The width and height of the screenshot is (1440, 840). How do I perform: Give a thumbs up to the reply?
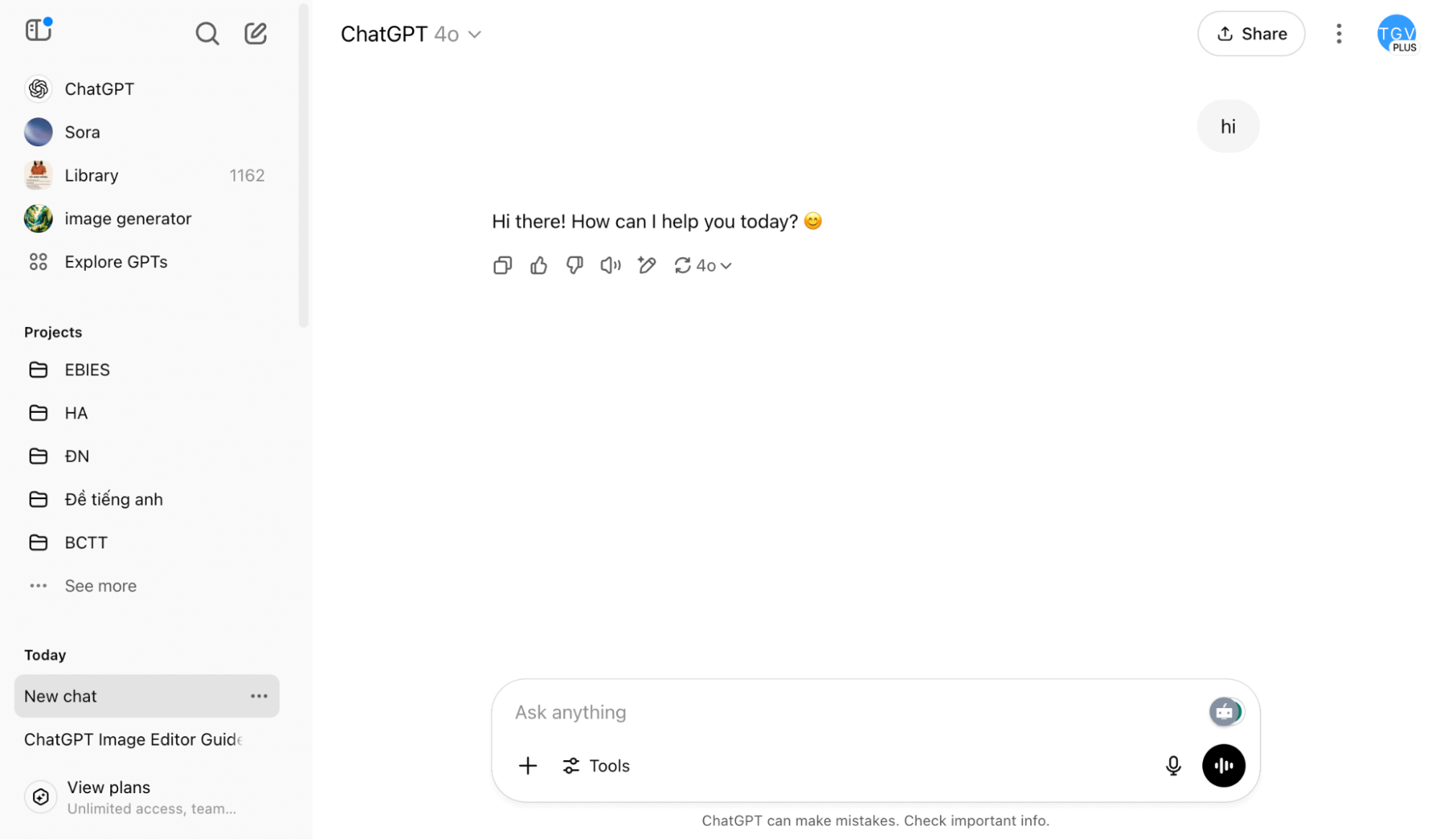(538, 265)
